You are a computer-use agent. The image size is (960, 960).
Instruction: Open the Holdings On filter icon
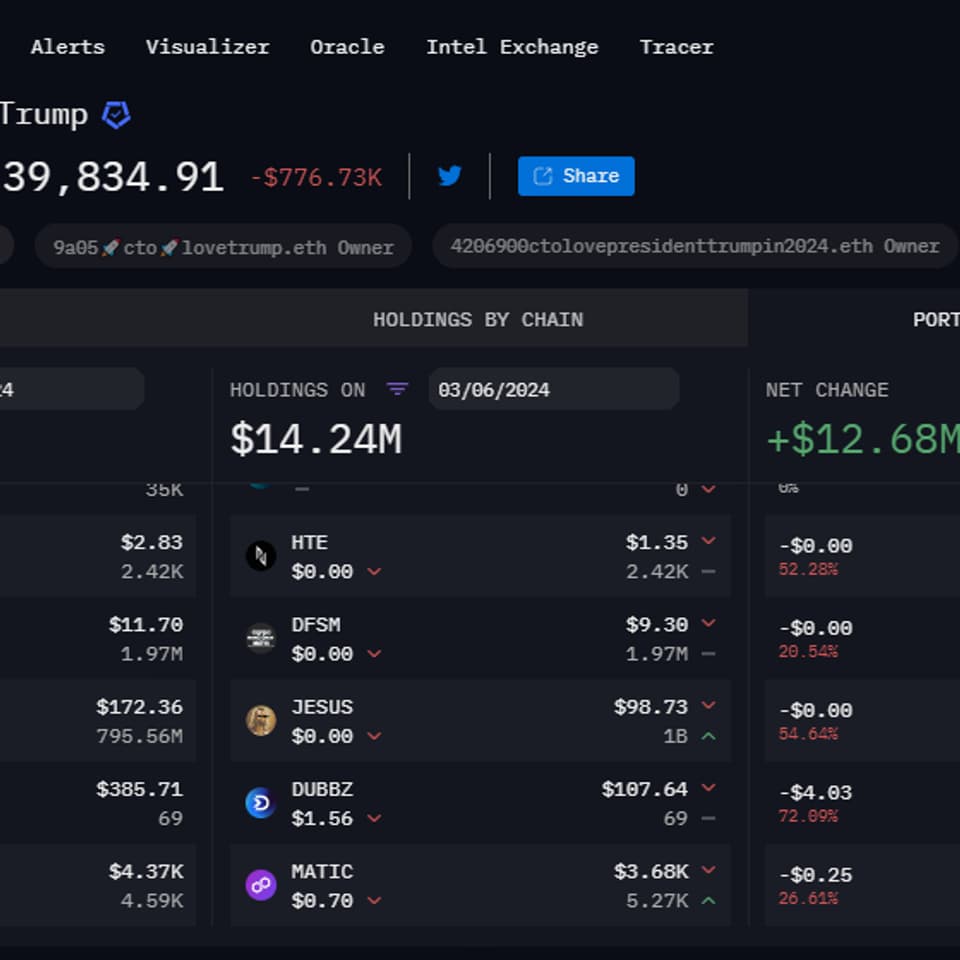point(397,389)
